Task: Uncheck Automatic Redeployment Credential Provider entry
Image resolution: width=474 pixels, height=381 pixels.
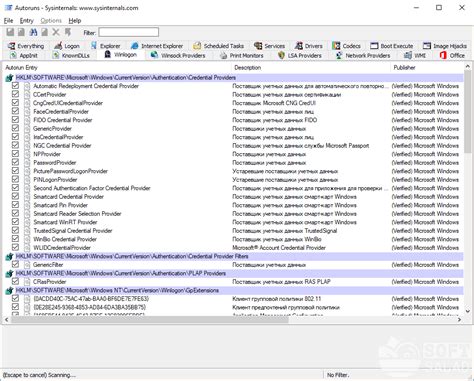Action: [15, 86]
